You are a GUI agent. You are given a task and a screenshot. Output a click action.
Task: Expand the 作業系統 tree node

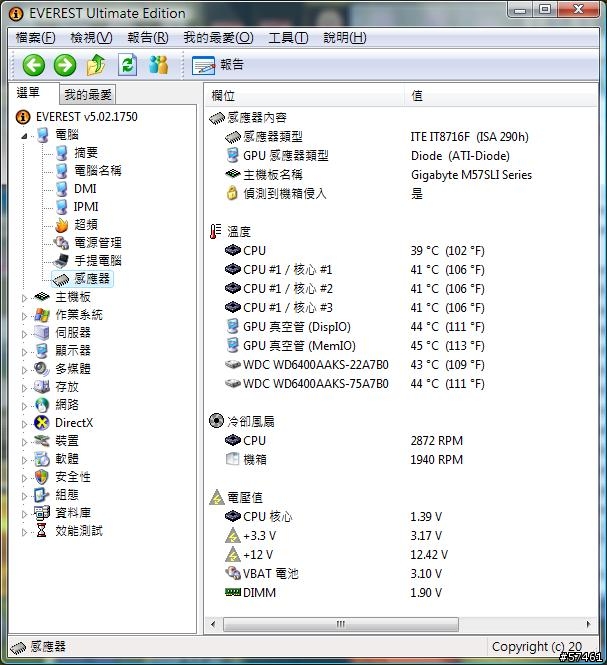point(24,316)
